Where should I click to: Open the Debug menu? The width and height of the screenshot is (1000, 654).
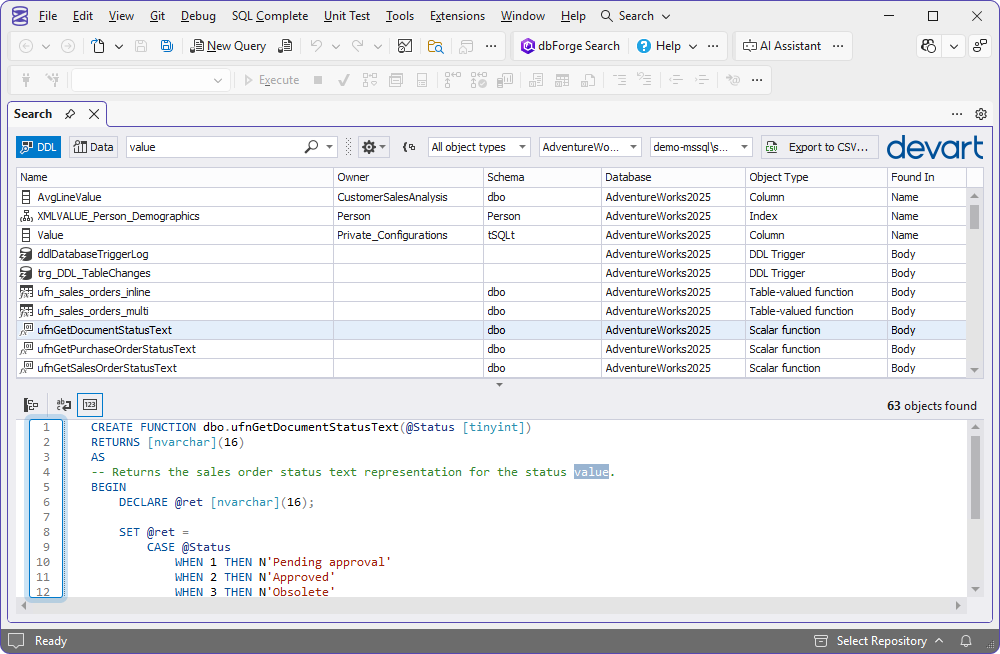pyautogui.click(x=198, y=16)
